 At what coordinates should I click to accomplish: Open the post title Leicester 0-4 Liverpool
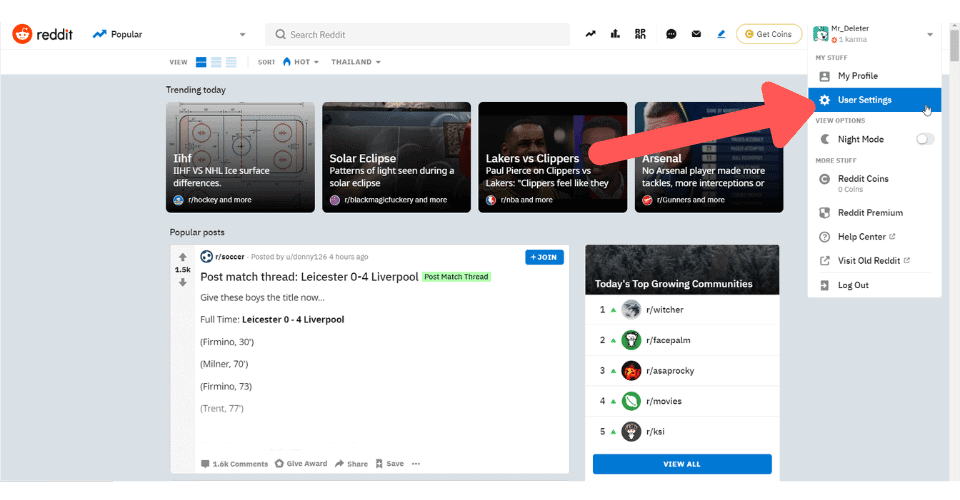point(309,277)
